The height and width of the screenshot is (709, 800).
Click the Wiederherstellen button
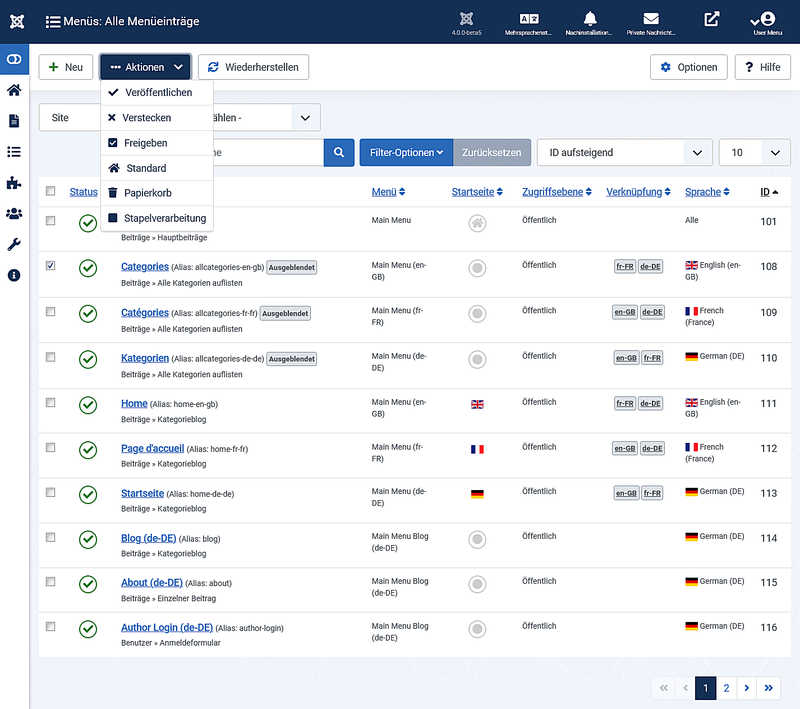coord(254,67)
